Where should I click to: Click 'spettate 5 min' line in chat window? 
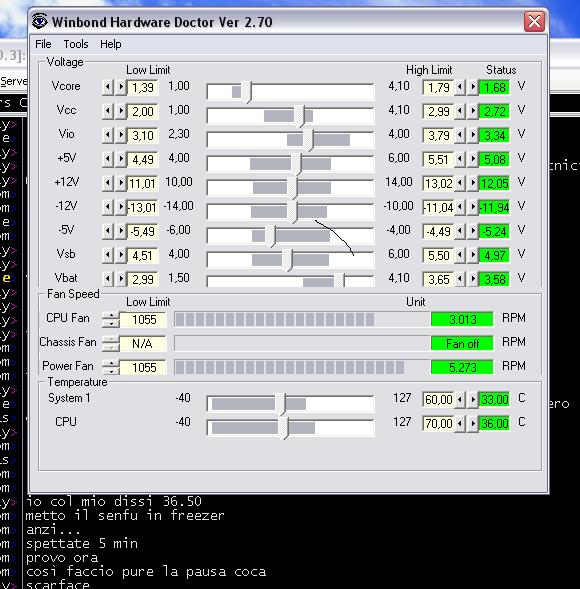pyautogui.click(x=82, y=544)
